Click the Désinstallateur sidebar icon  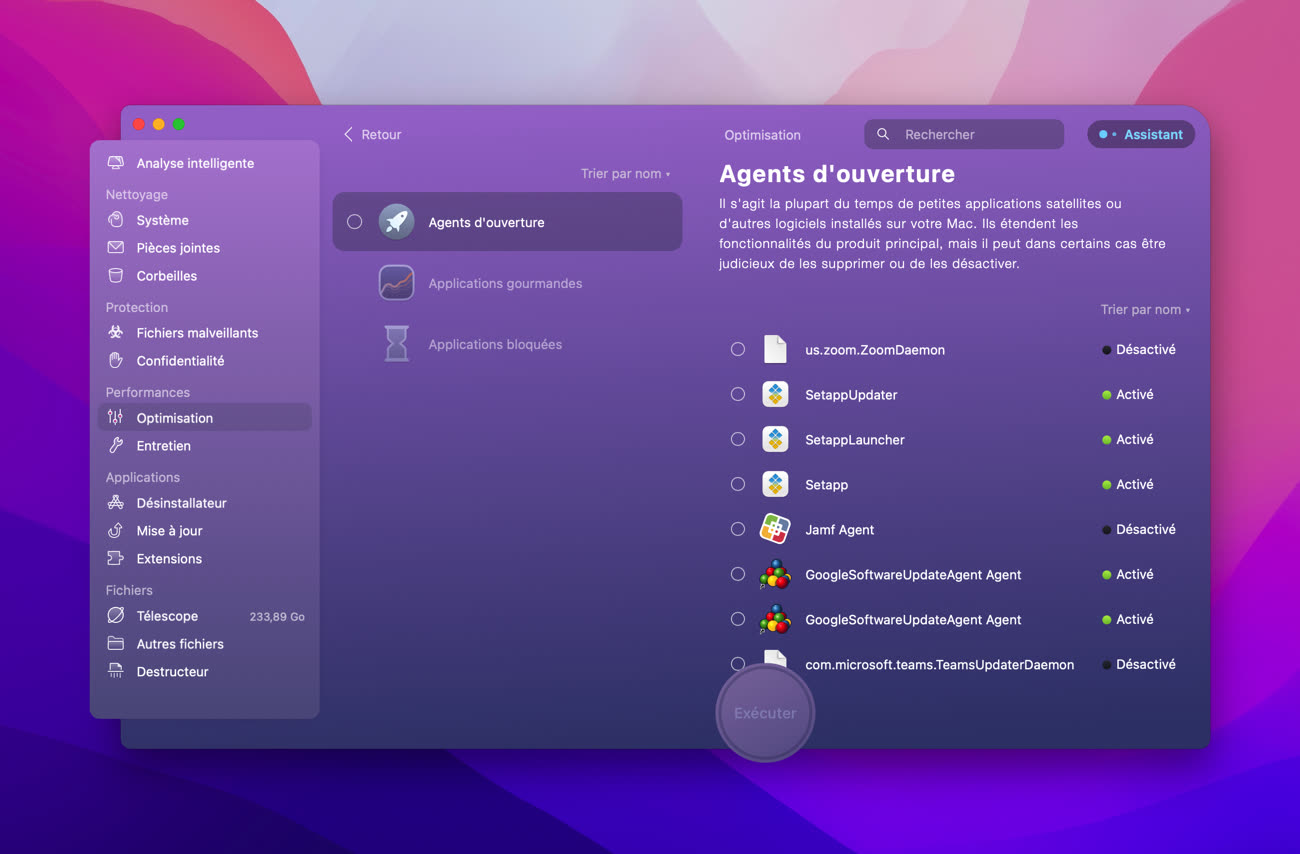point(116,503)
